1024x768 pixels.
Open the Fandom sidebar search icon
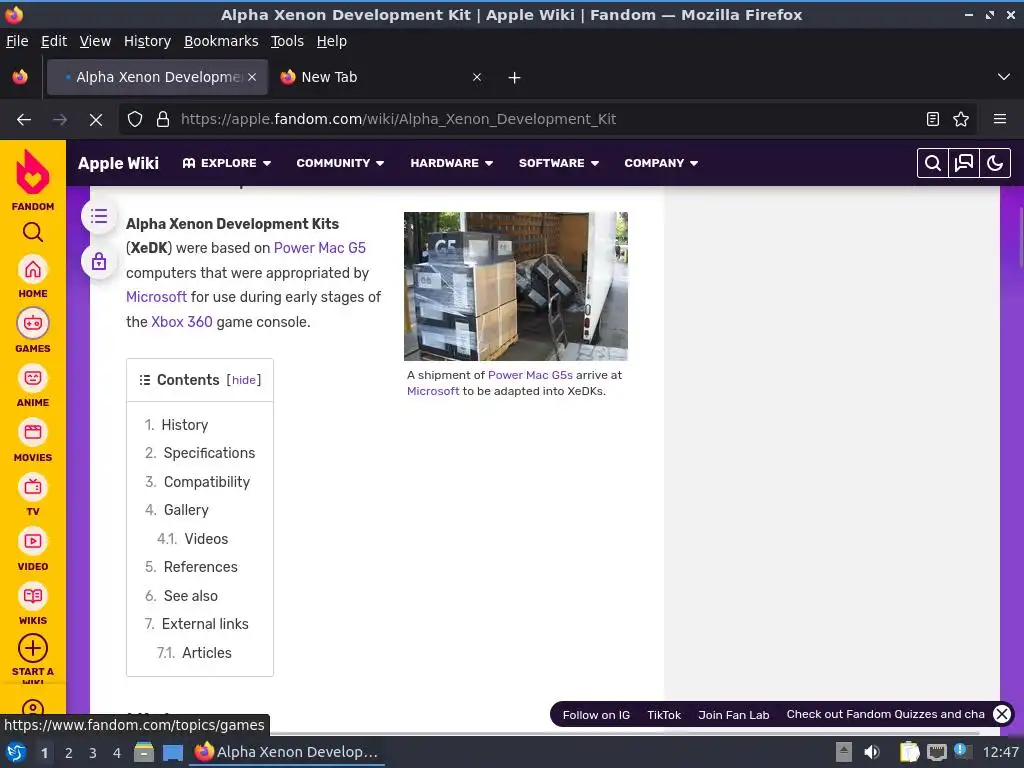tap(33, 232)
